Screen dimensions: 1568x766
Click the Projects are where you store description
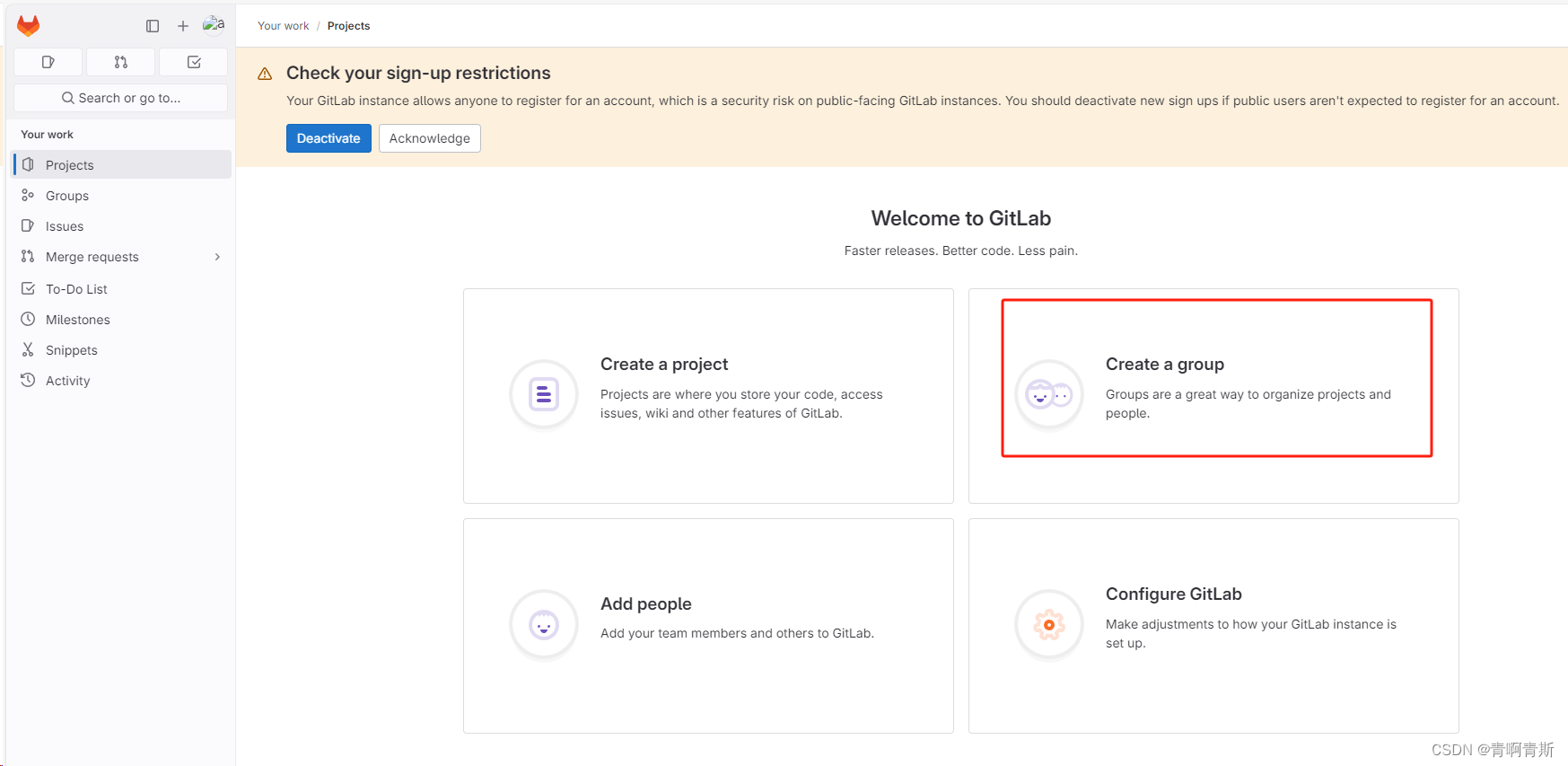(x=741, y=403)
